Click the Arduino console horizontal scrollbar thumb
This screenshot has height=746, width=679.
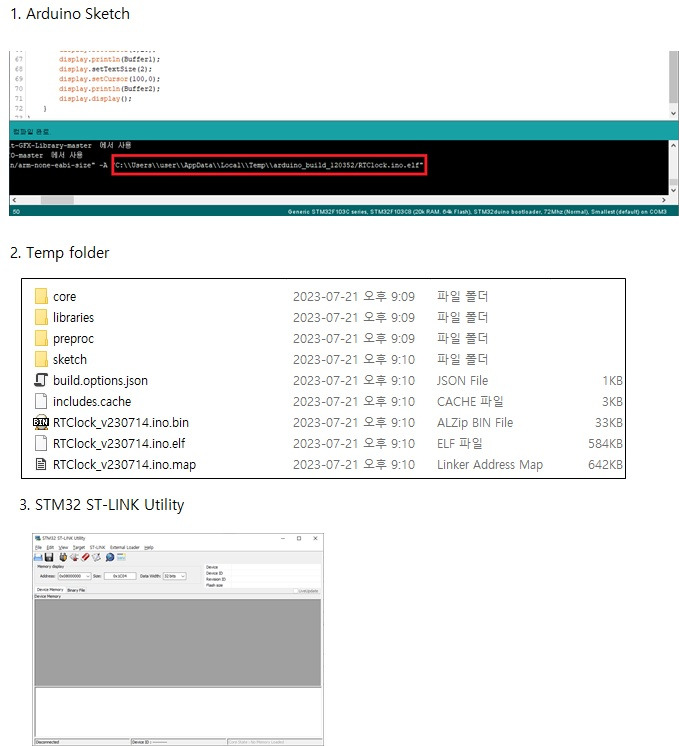point(57,200)
